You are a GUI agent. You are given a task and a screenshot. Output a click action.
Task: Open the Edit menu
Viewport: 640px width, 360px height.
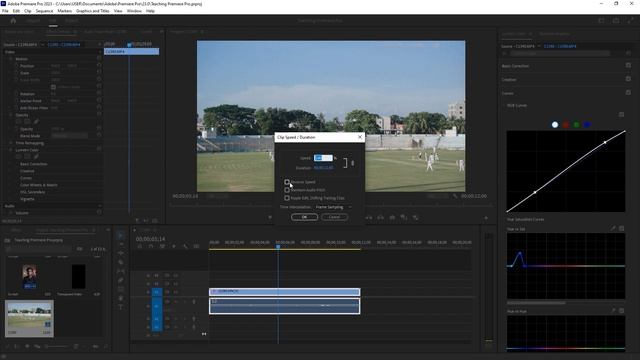pyautogui.click(x=16, y=11)
